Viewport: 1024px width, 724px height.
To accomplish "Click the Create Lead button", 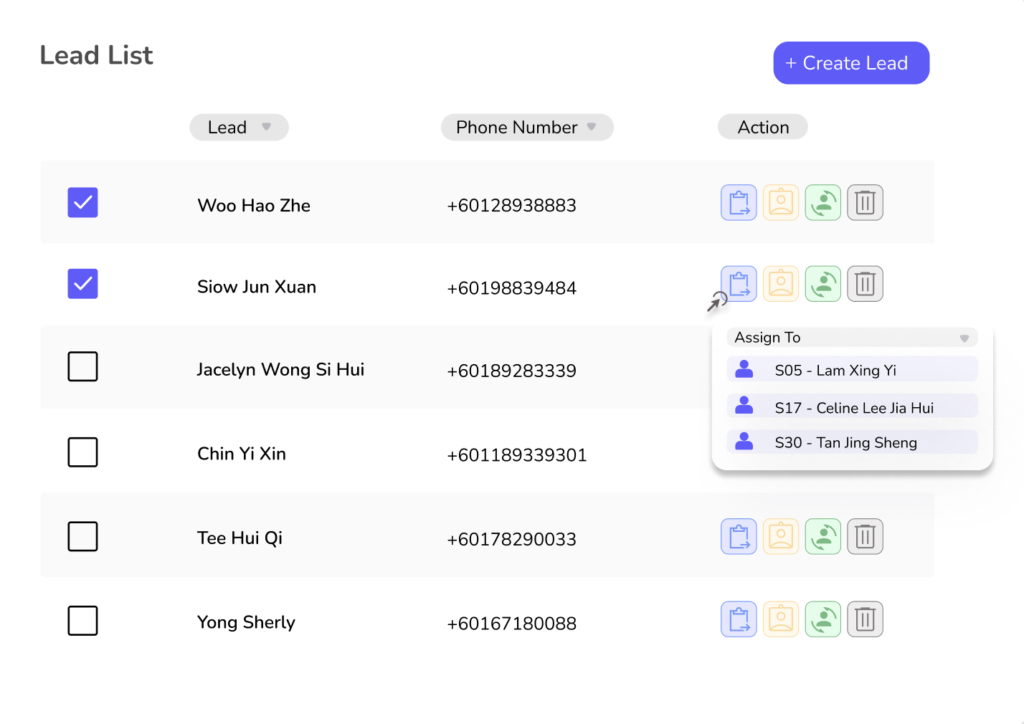I will tap(851, 63).
